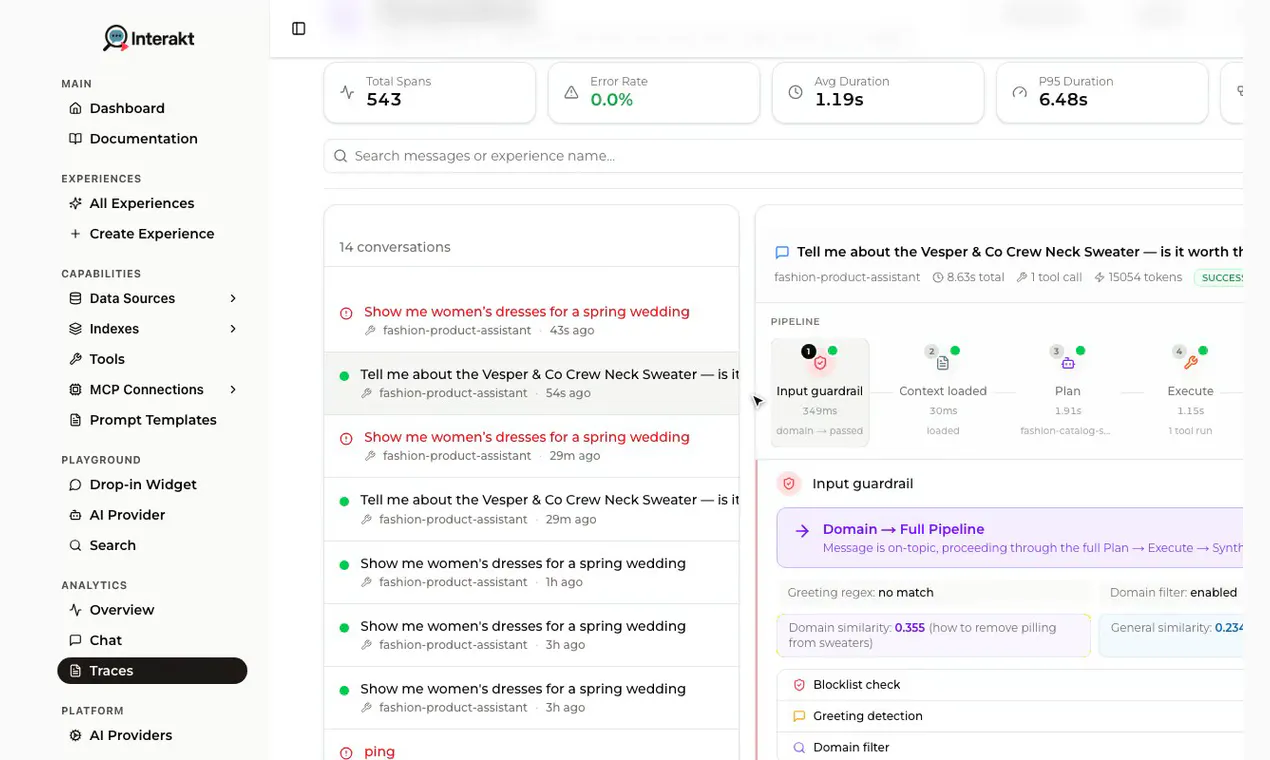The height and width of the screenshot is (760, 1270).
Task: Click the Prompt Templates file icon
Action: [75, 420]
